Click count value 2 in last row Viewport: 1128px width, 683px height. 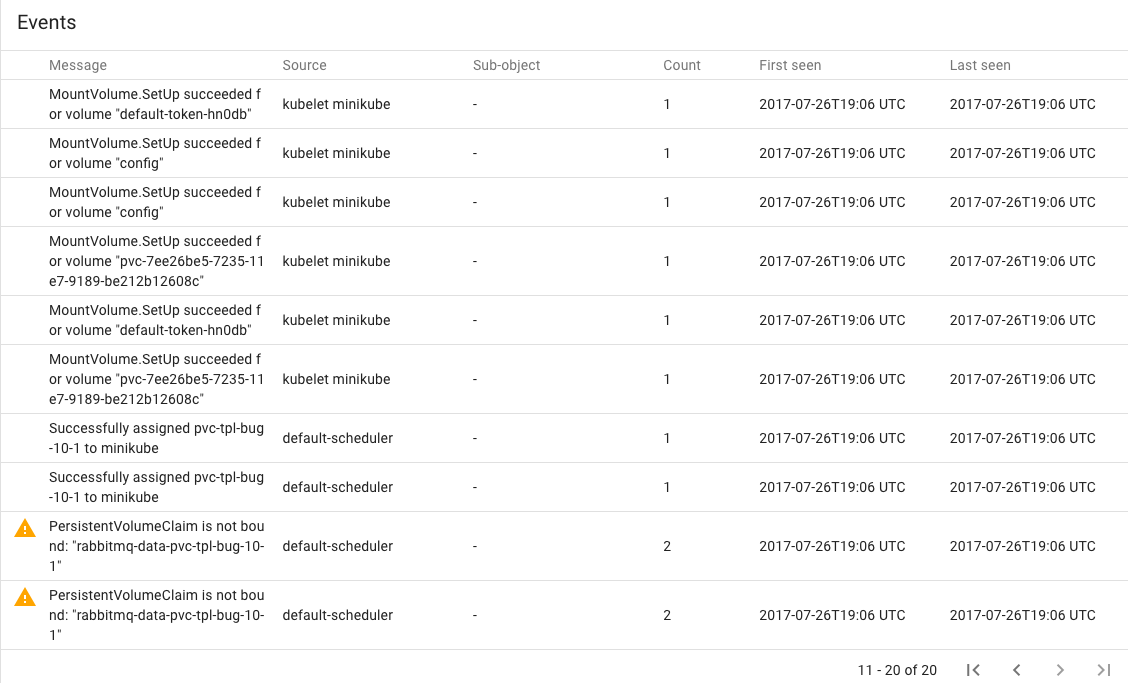667,615
